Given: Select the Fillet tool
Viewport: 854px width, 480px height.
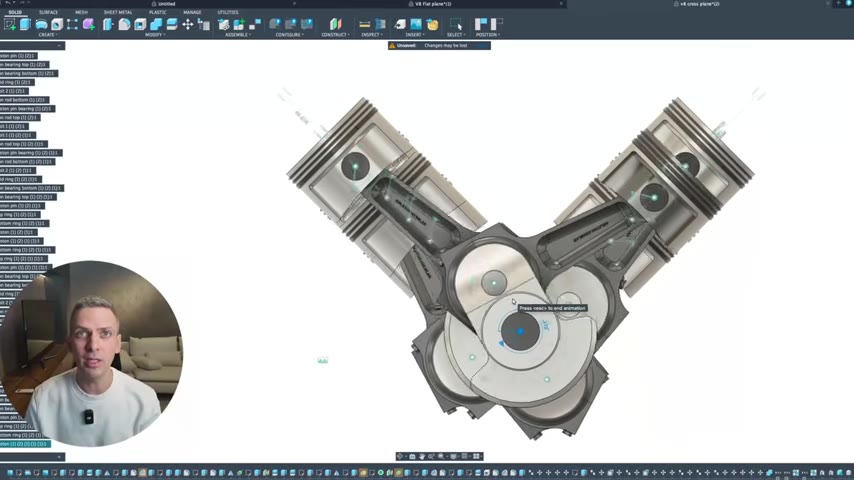Looking at the screenshot, I should pyautogui.click(x=124, y=24).
